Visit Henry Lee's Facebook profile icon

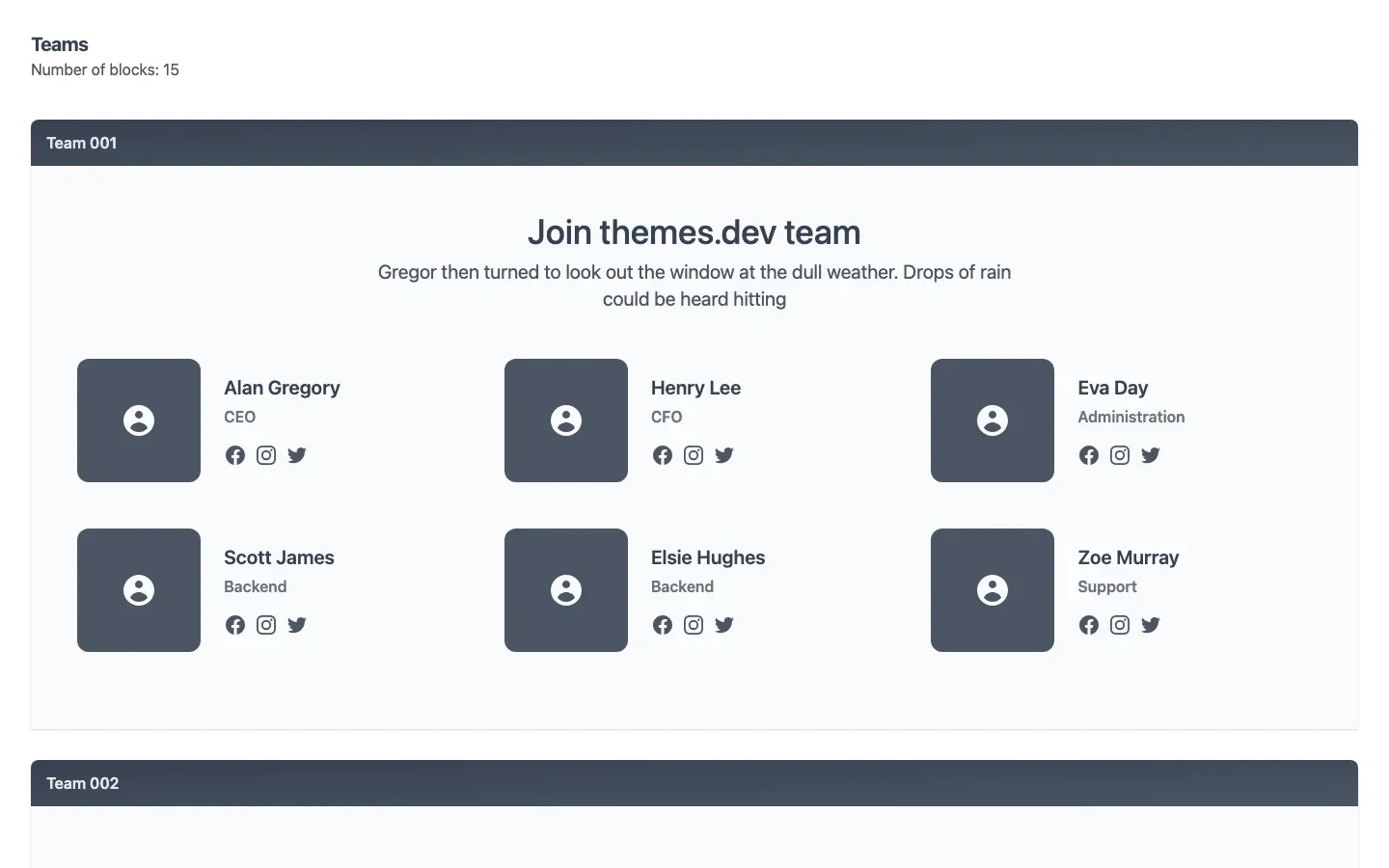[x=663, y=455]
